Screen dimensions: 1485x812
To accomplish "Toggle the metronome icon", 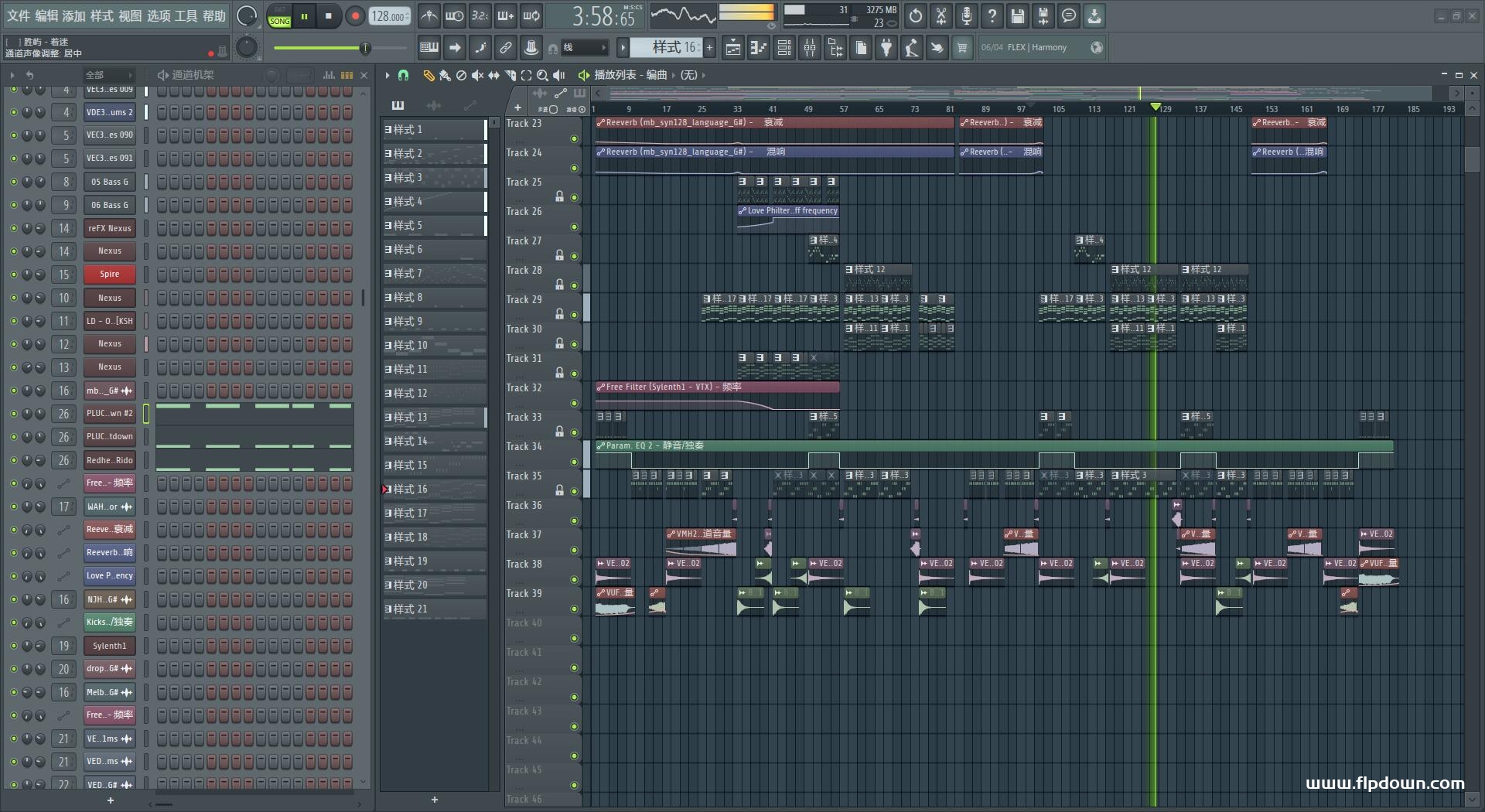I will [429, 15].
